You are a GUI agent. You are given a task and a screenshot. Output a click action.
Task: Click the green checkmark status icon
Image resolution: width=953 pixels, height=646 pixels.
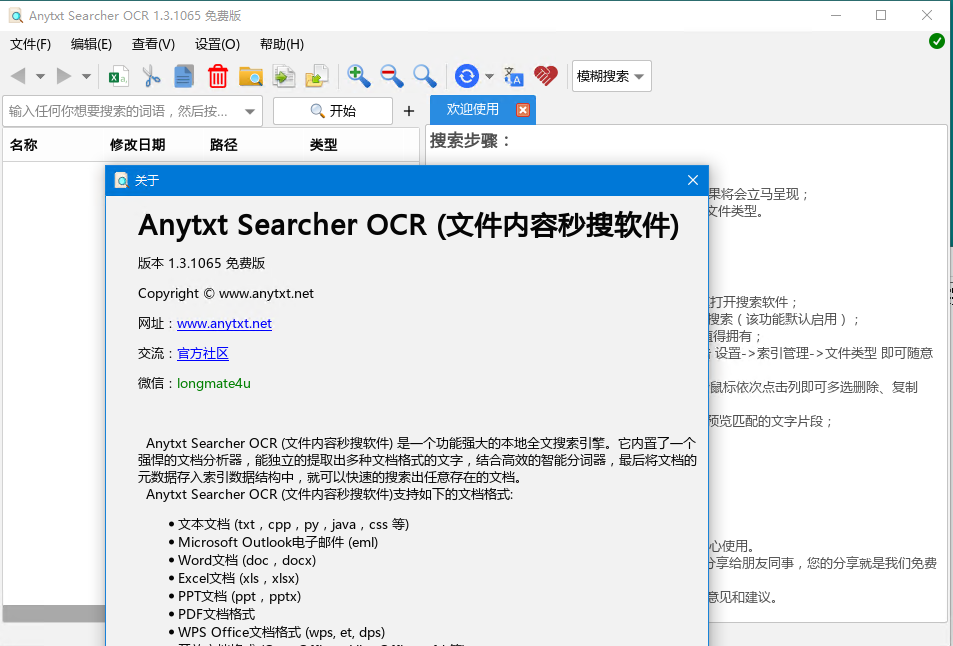937,41
